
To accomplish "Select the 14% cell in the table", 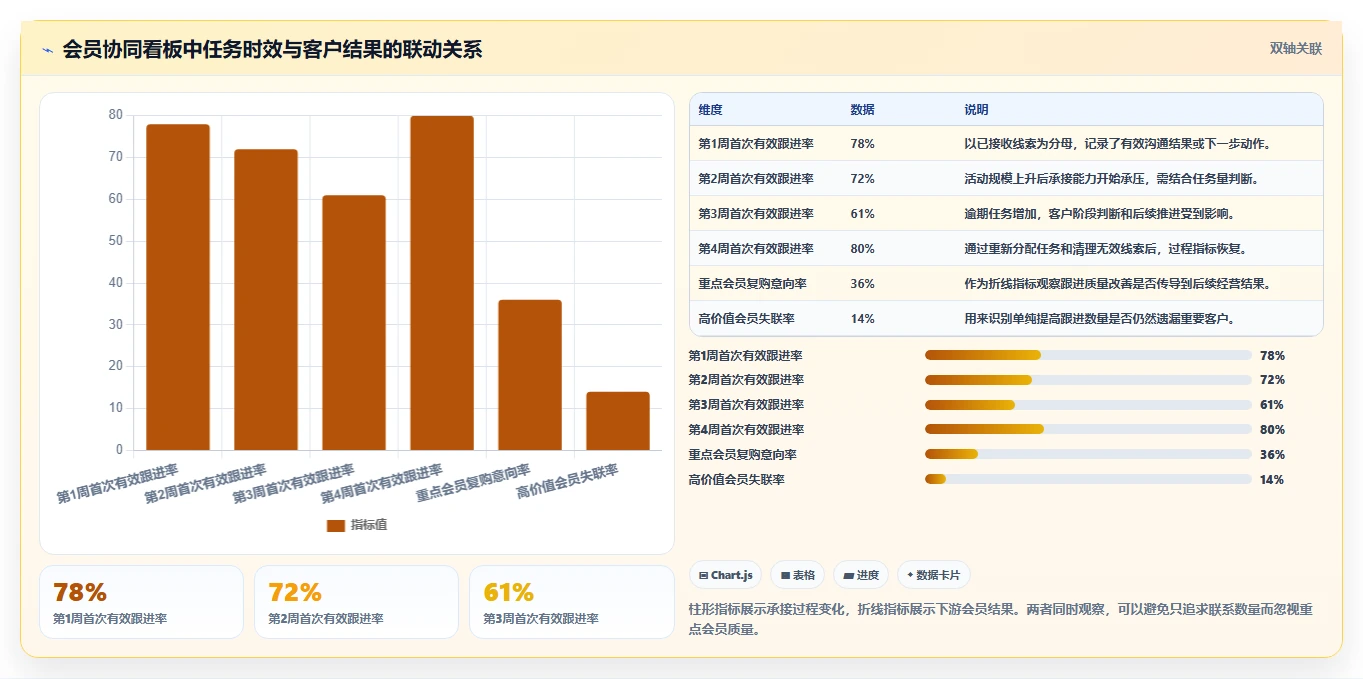I will [x=862, y=319].
